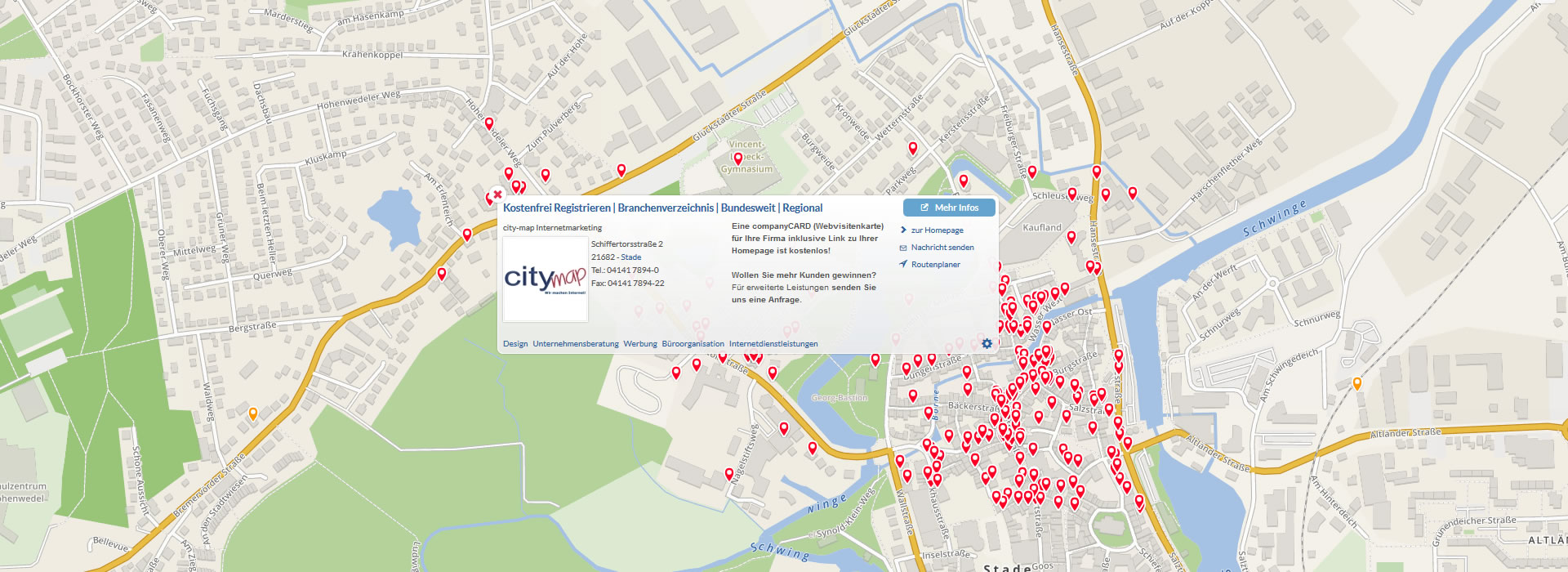Screen dimensions: 1568x572
Task: Click red marker on Parkweg
Action: [x=913, y=148]
